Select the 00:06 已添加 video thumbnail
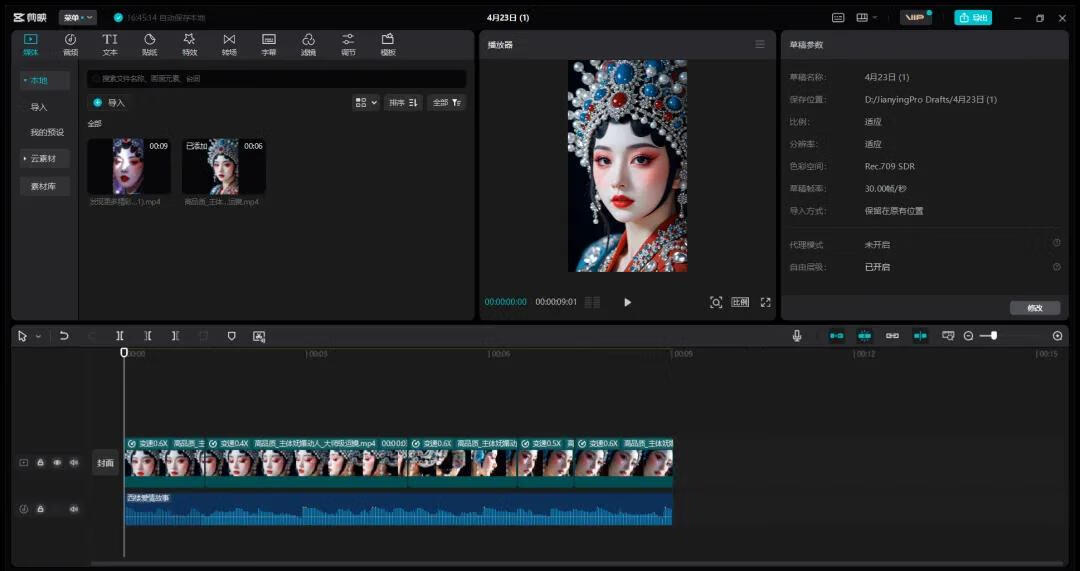The height and width of the screenshot is (571, 1080). click(224, 166)
